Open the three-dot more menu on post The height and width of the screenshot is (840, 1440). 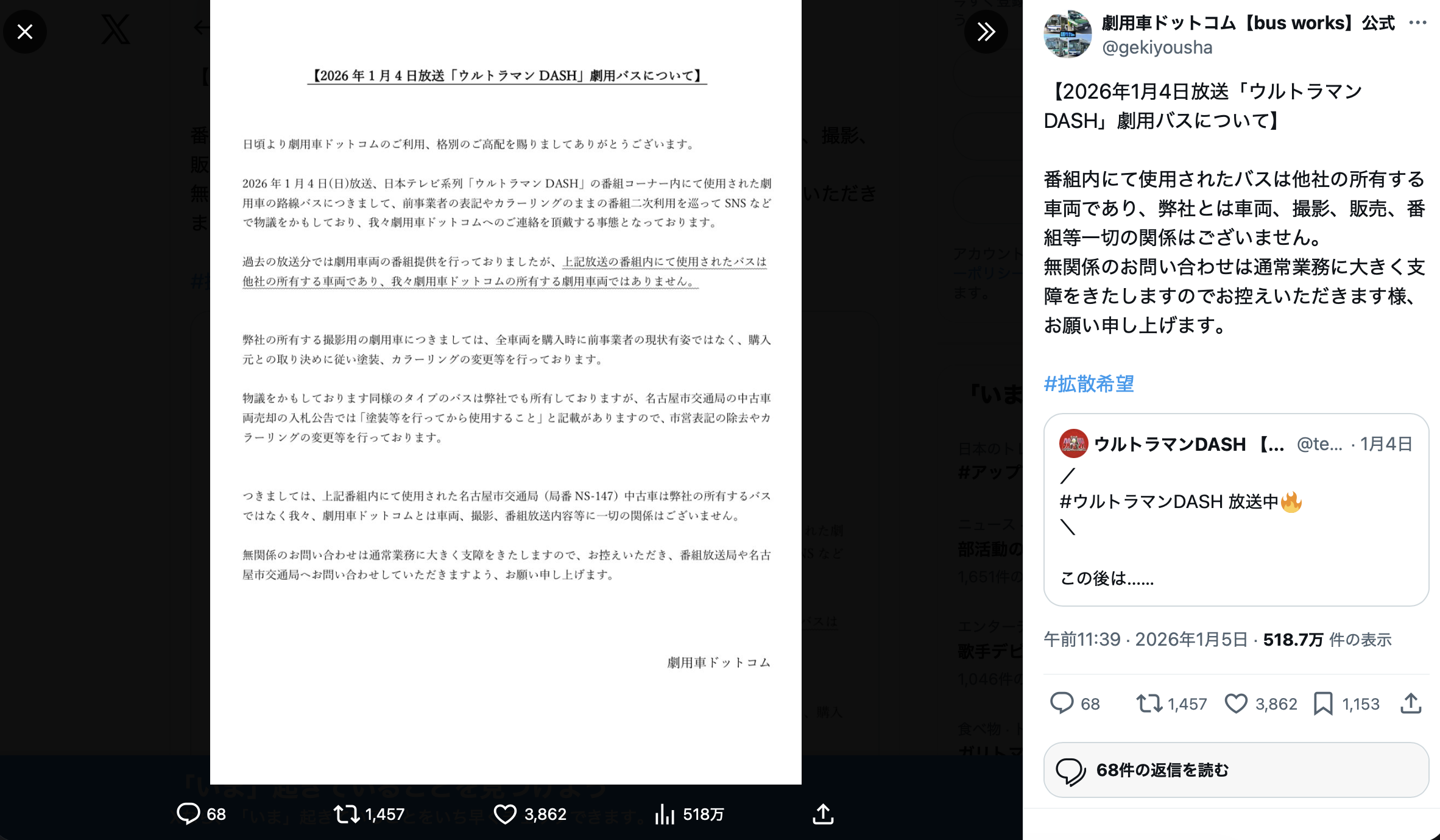1417,23
